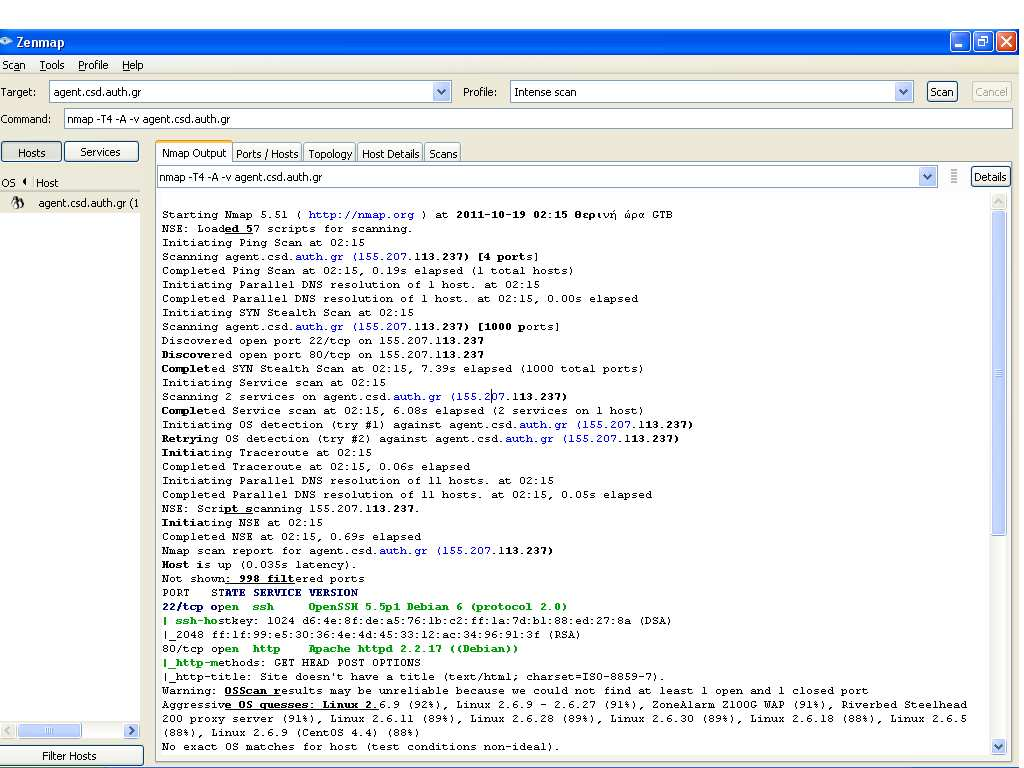Click 'Initiating Traceroute at 02:15' line
The image size is (1024, 768).
[266, 453]
